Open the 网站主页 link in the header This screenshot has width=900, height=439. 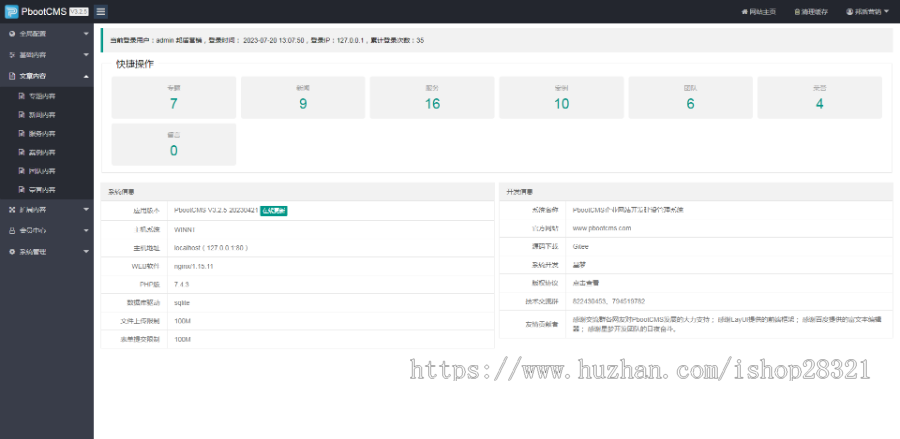(759, 11)
